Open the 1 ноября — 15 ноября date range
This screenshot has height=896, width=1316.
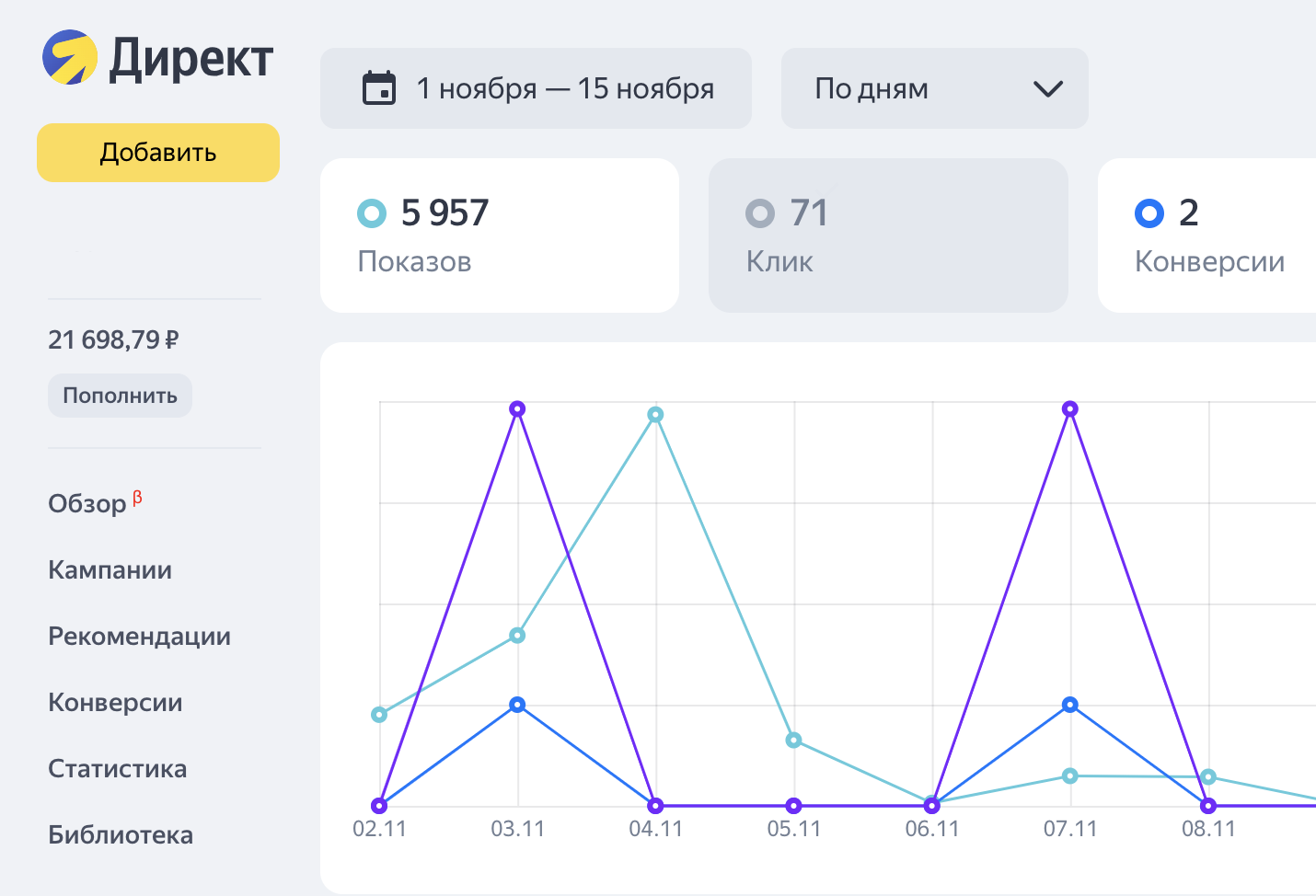point(564,88)
